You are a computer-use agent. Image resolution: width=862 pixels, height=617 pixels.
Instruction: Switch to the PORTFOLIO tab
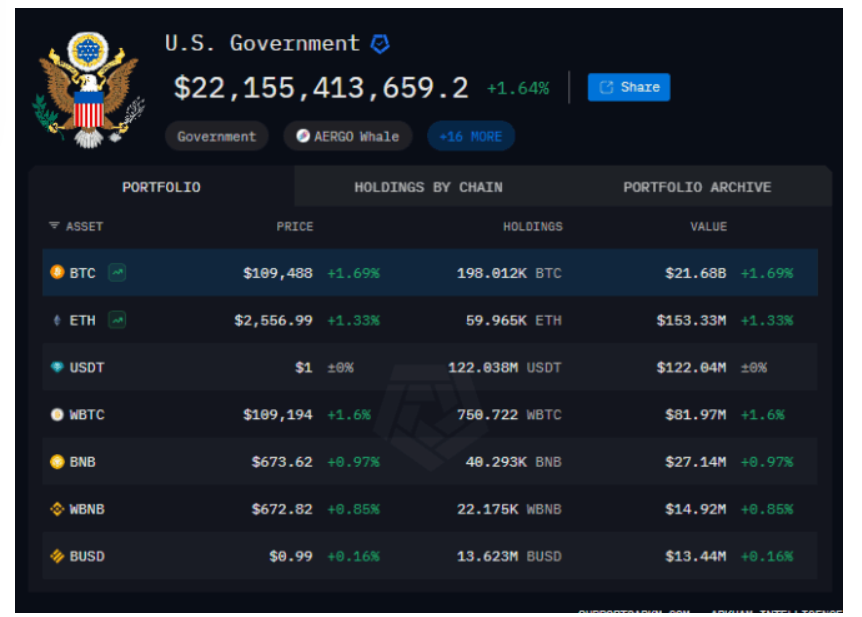click(161, 187)
